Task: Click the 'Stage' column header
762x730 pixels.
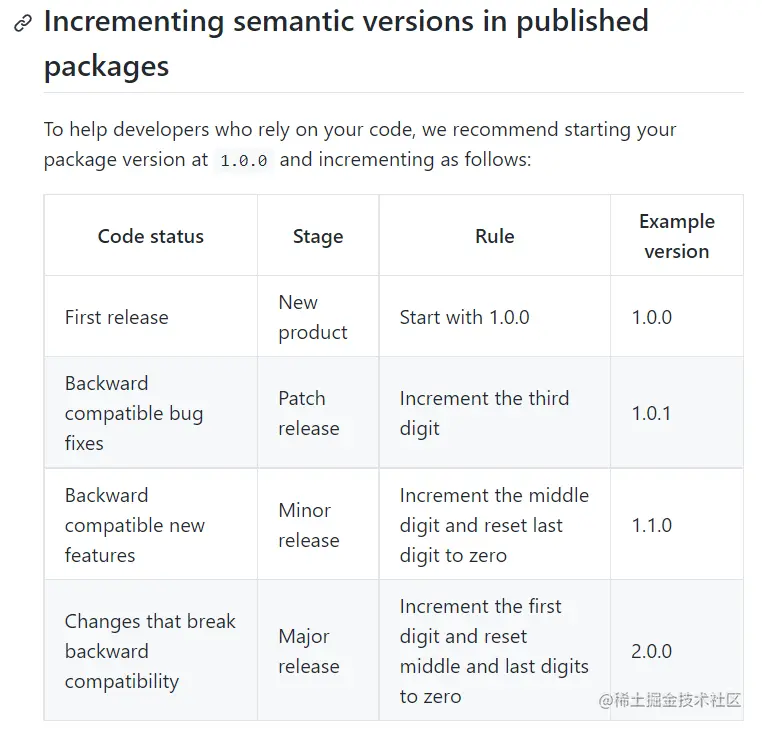Action: 318,236
